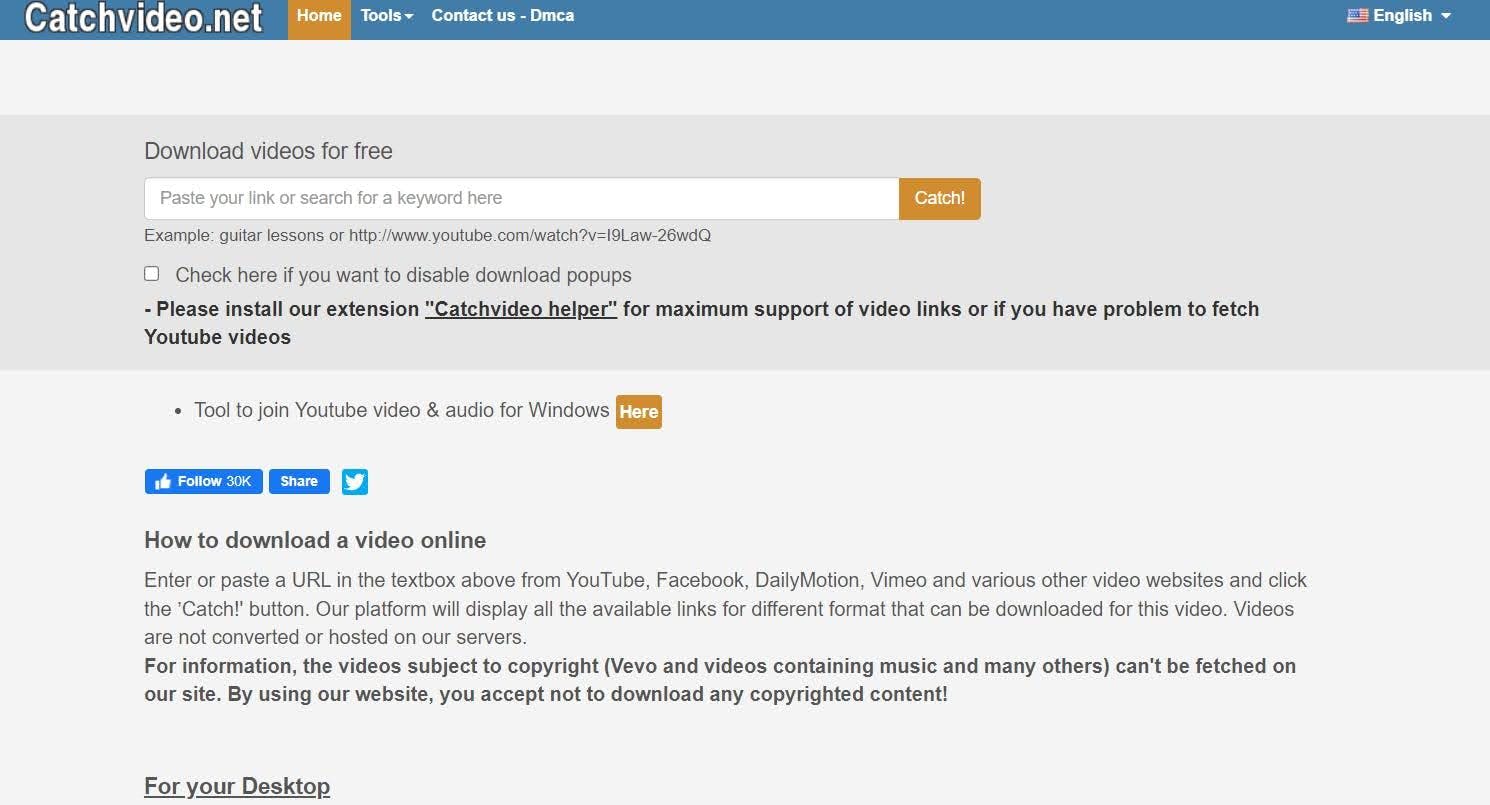Expand the Tools dropdown menu
Image resolution: width=1490 pixels, height=805 pixels.
(387, 16)
